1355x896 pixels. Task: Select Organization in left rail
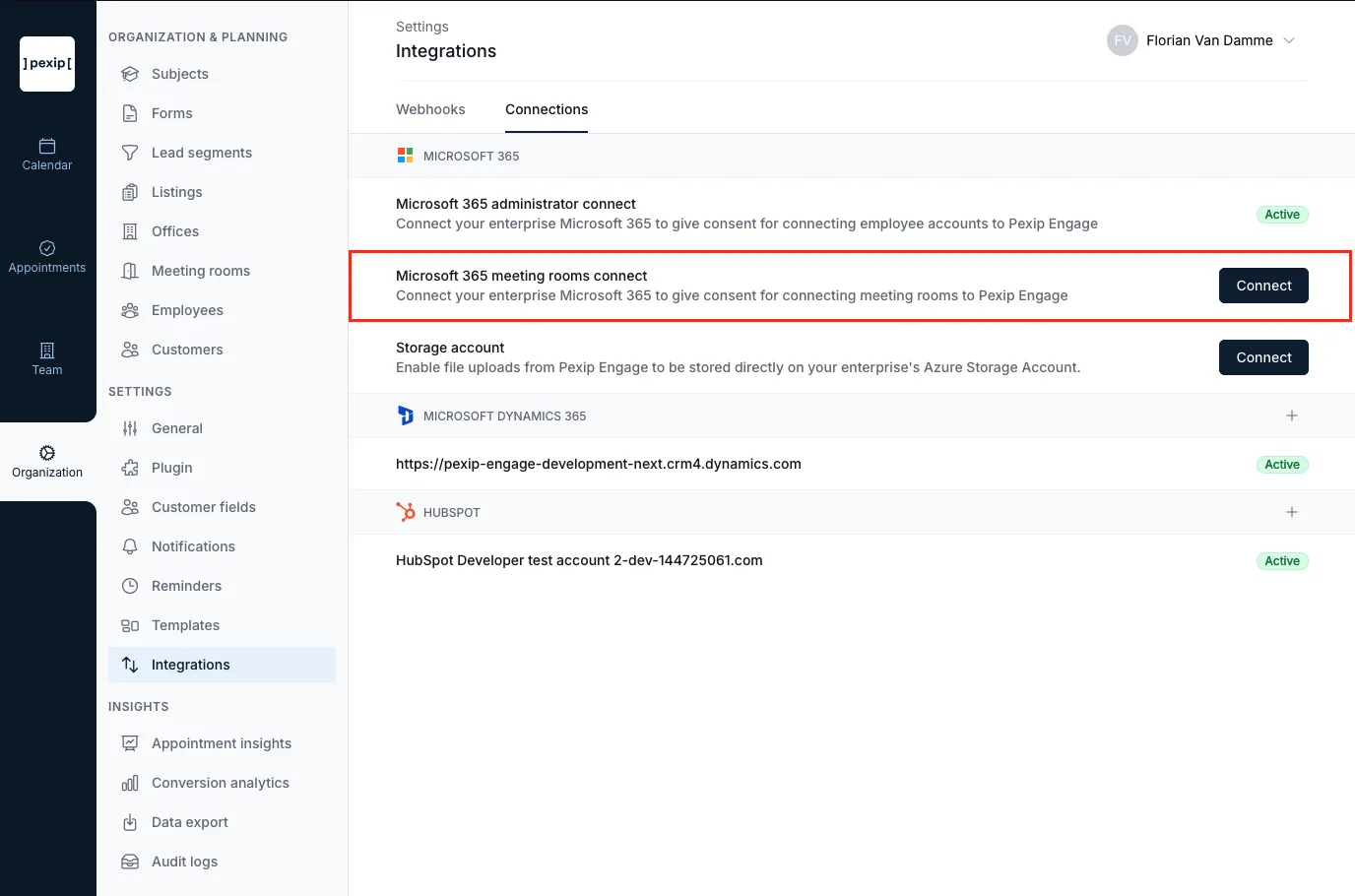(47, 462)
